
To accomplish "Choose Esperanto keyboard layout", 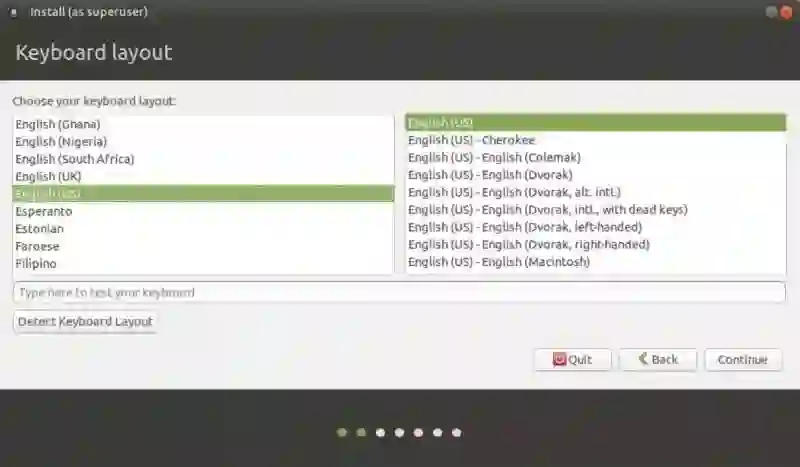I will [x=203, y=211].
